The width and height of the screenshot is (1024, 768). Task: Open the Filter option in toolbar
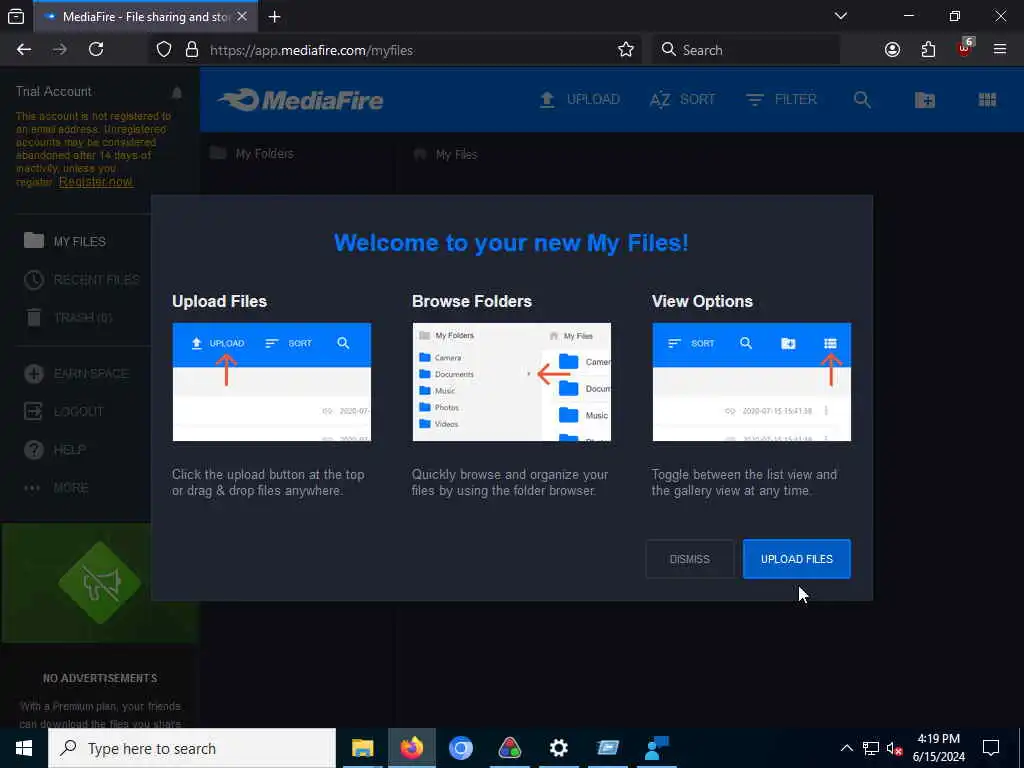click(x=781, y=100)
